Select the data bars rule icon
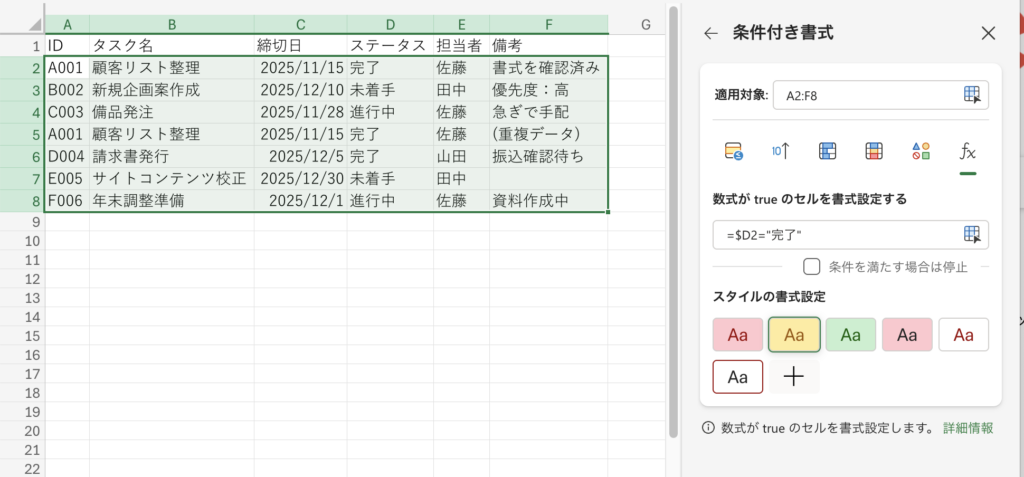The height and width of the screenshot is (477, 1024). click(827, 151)
